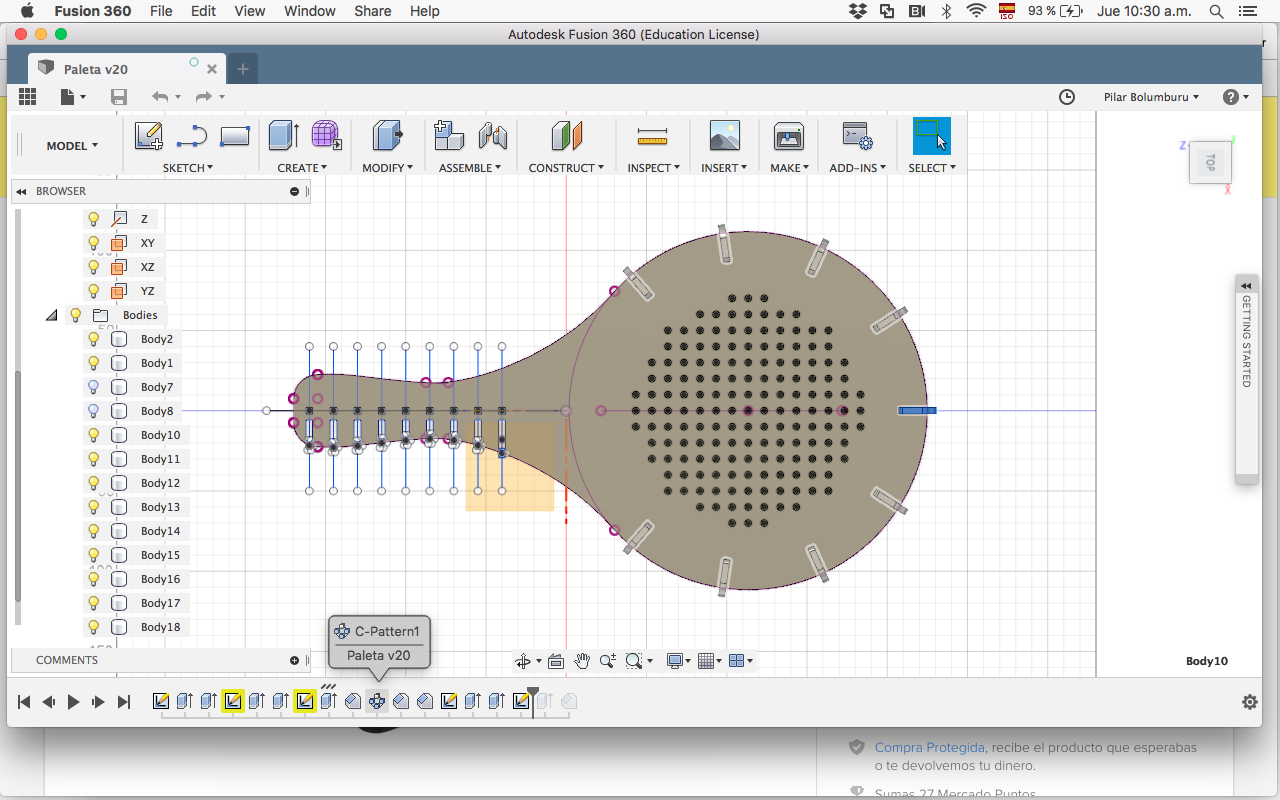1280x800 pixels.
Task: Click the Look At icon in navigation bar
Action: [x=556, y=661]
